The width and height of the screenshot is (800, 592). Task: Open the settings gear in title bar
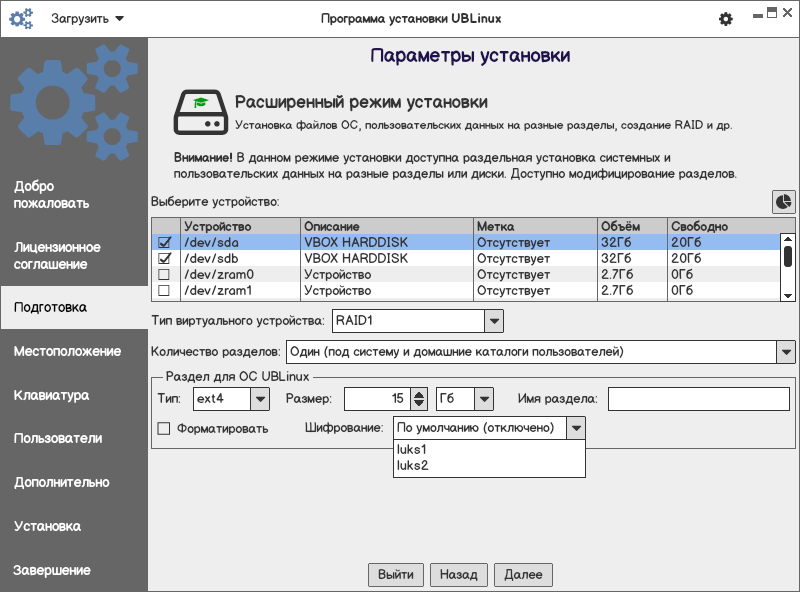726,19
